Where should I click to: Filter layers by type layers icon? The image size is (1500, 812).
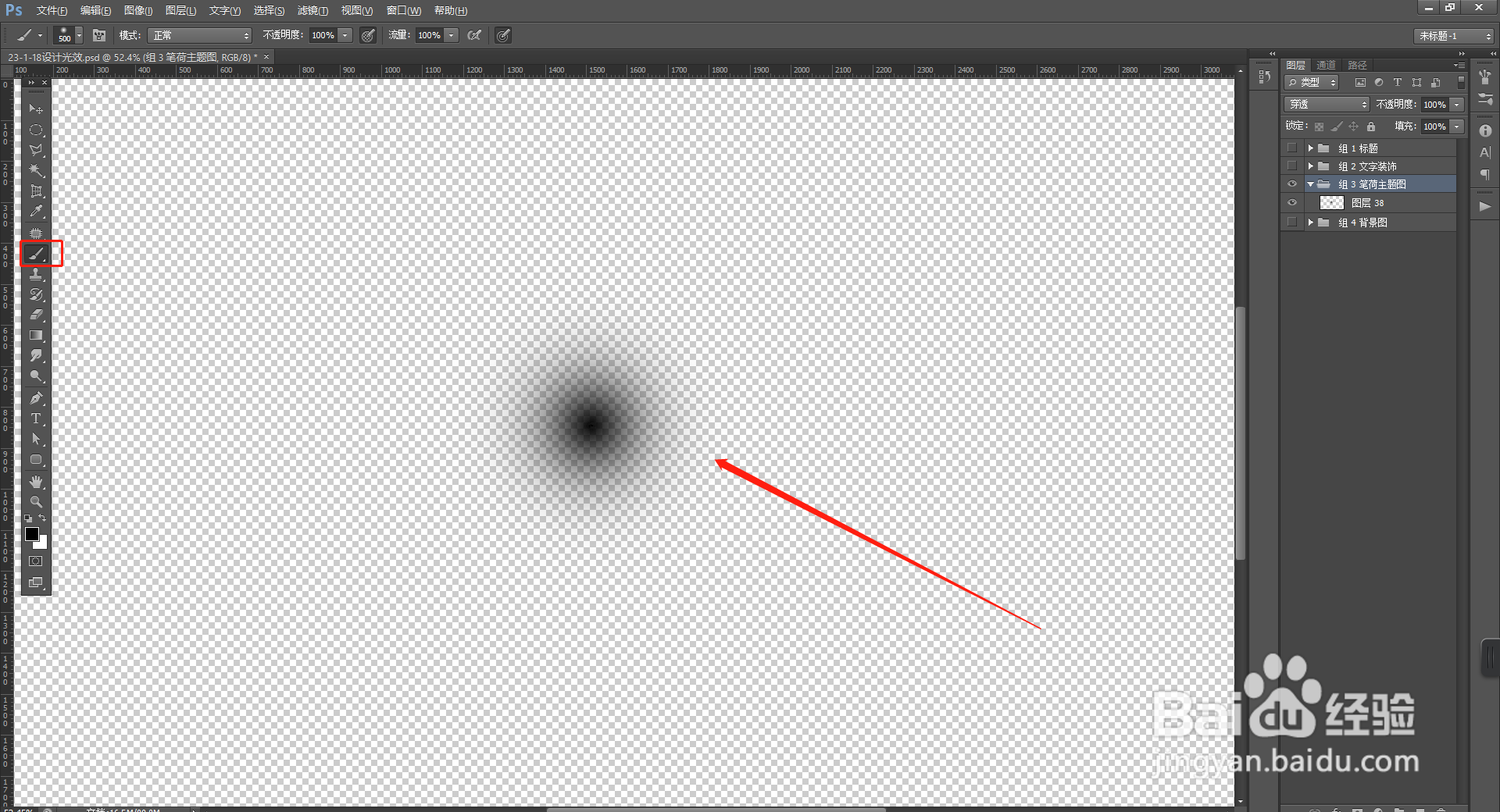point(1398,82)
